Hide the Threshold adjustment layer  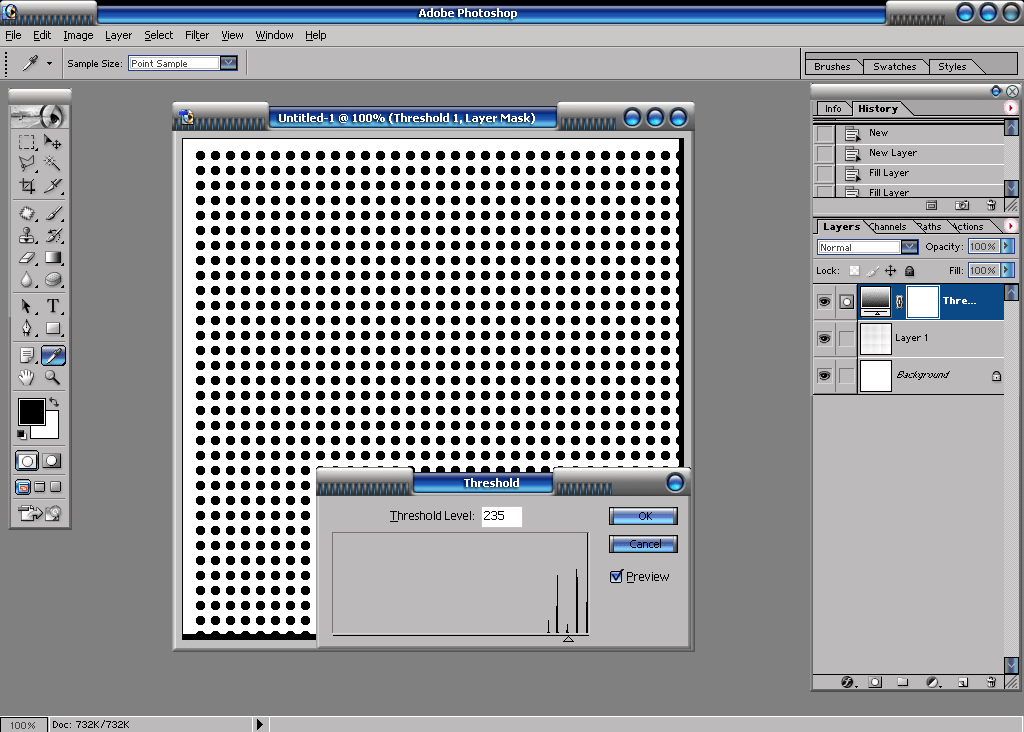(x=824, y=302)
